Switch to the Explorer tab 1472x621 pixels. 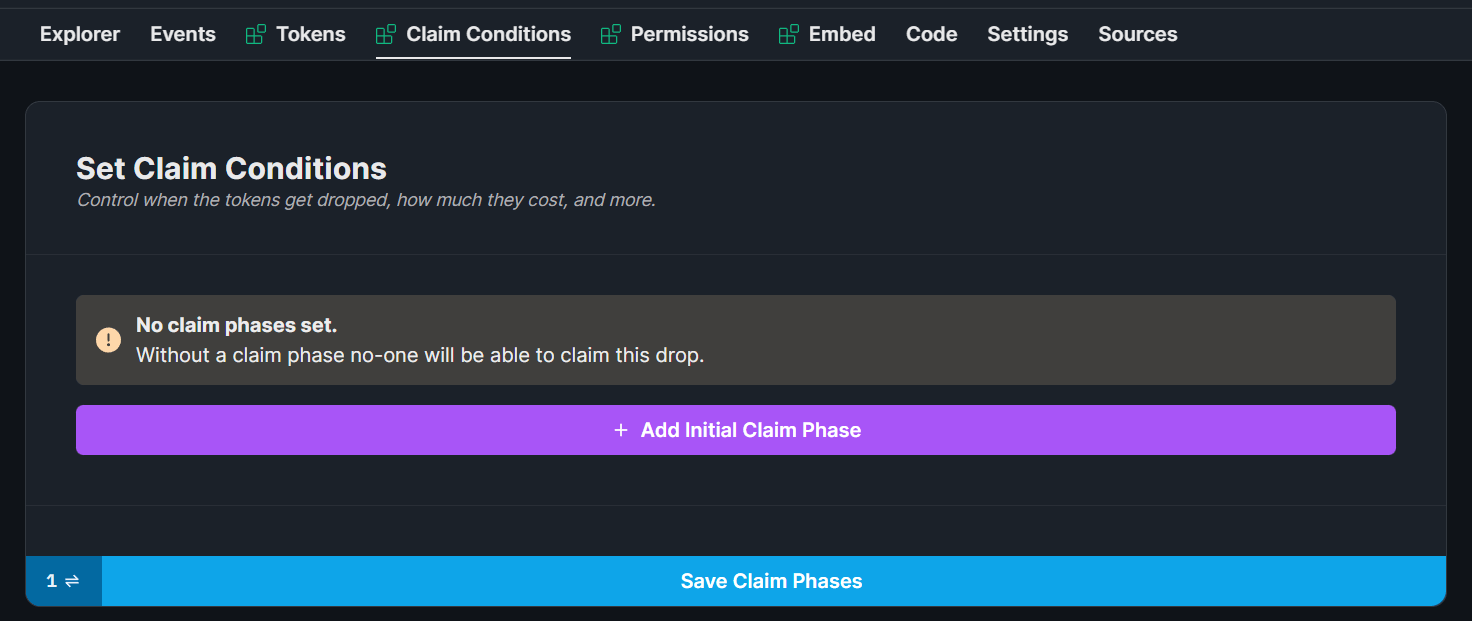click(x=79, y=33)
